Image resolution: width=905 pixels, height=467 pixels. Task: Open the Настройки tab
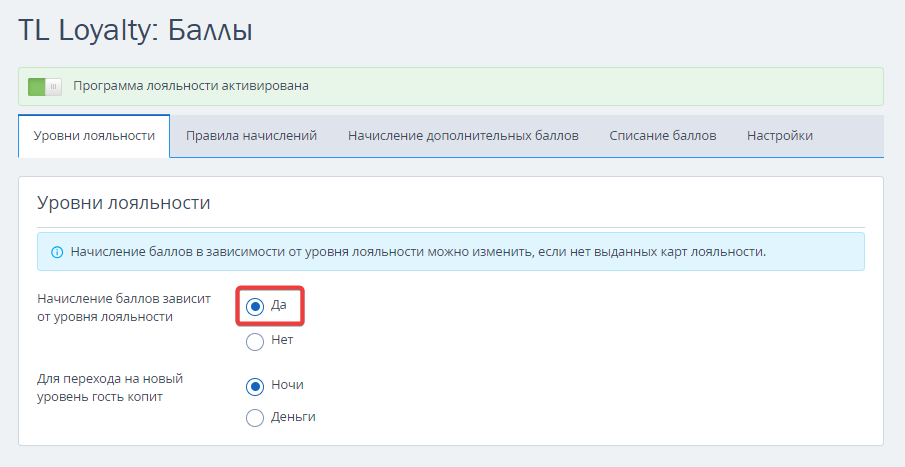(x=780, y=136)
